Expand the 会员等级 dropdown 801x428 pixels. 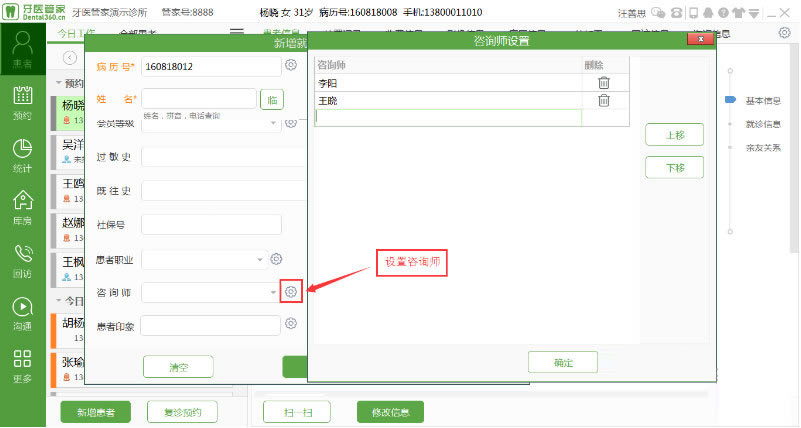click(x=273, y=123)
